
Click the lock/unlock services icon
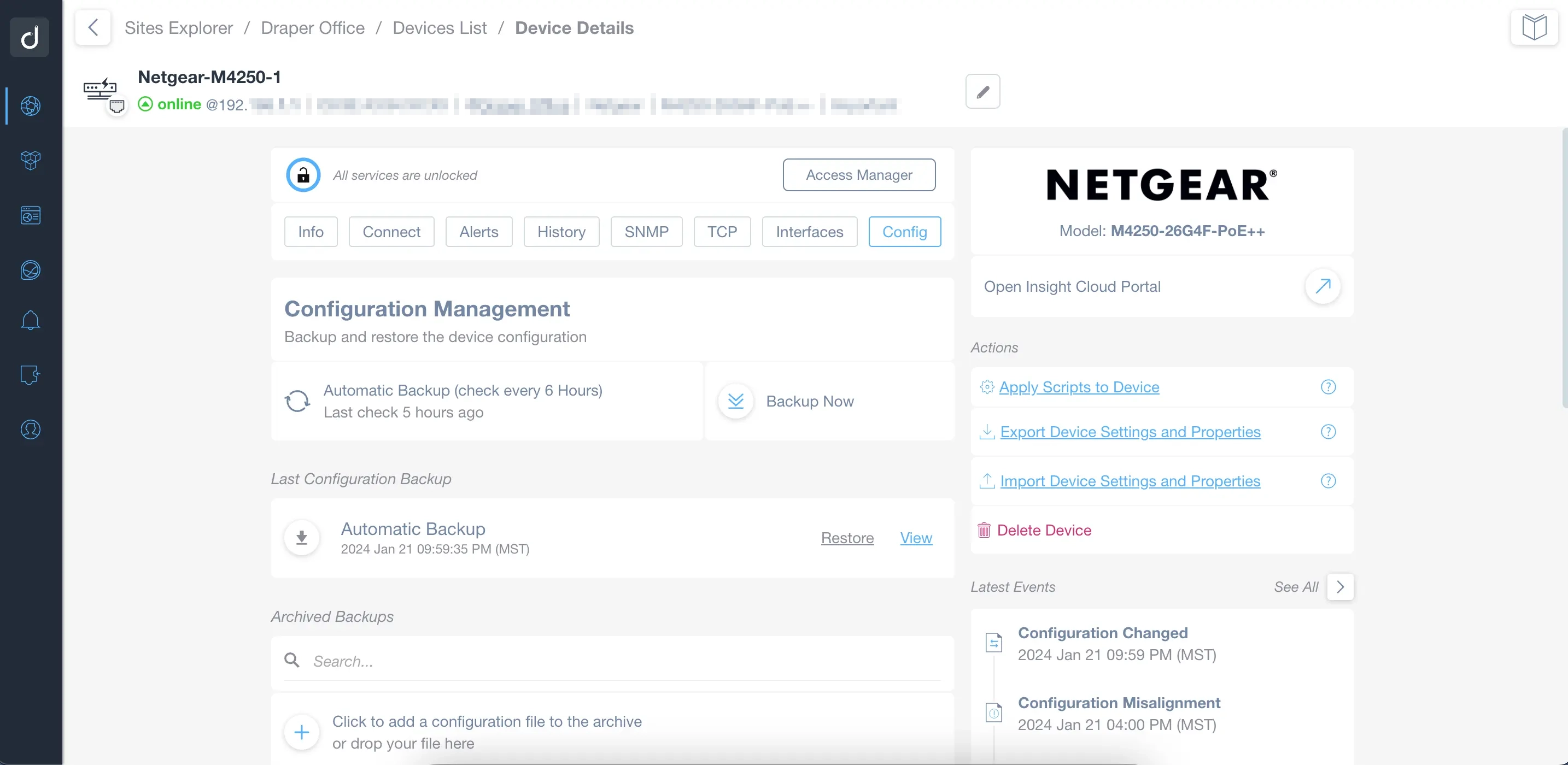303,175
